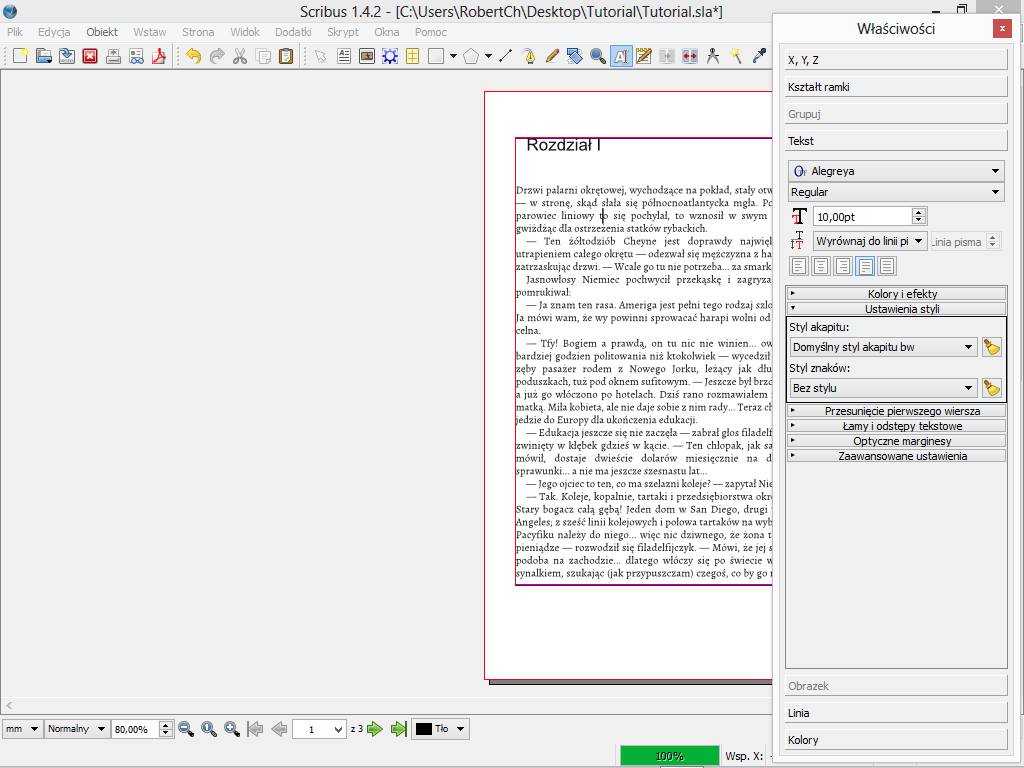Screen dimensions: 1024x768
Task: Select the Eye Dropper tool
Action: pyautogui.click(x=759, y=56)
